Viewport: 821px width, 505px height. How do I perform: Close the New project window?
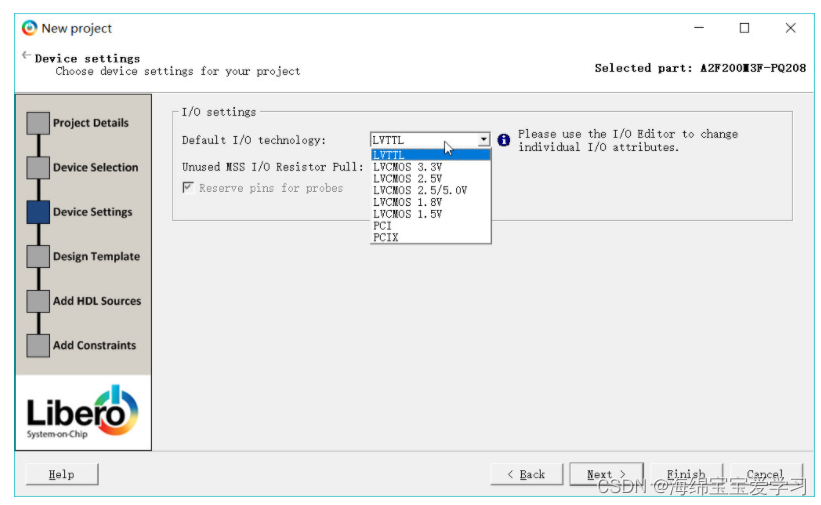(x=791, y=28)
